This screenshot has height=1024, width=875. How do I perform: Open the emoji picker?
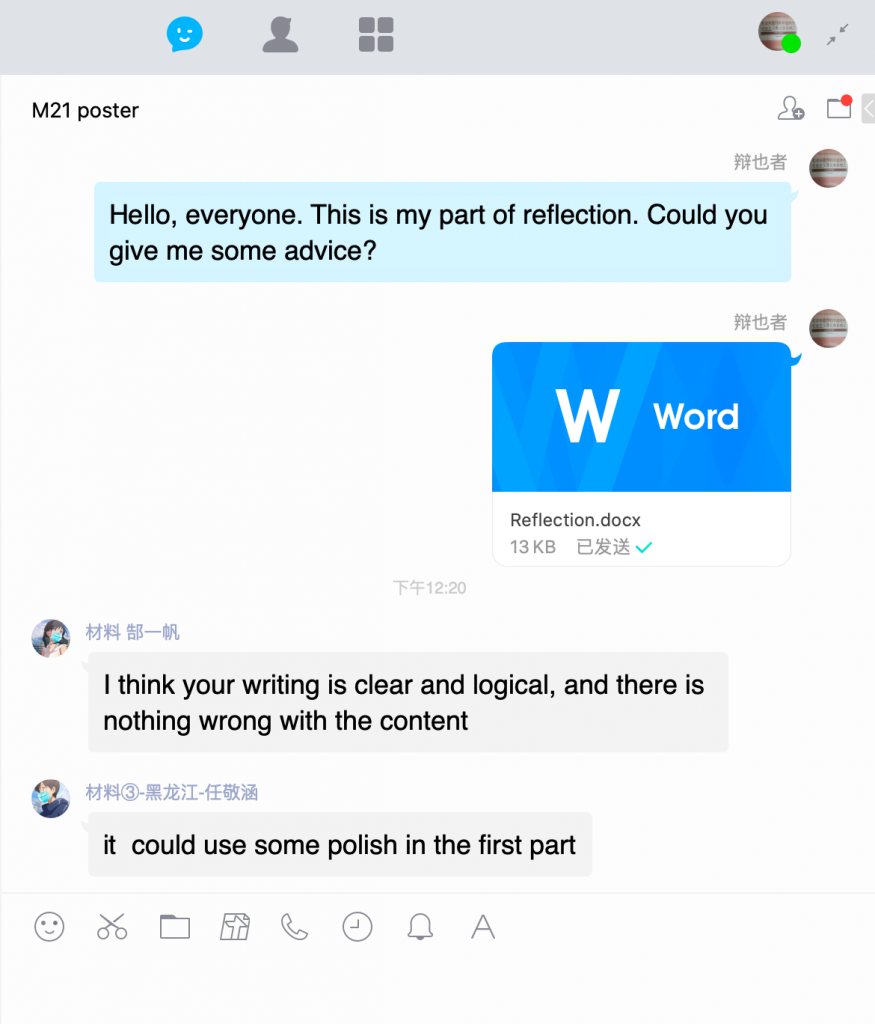coord(50,927)
